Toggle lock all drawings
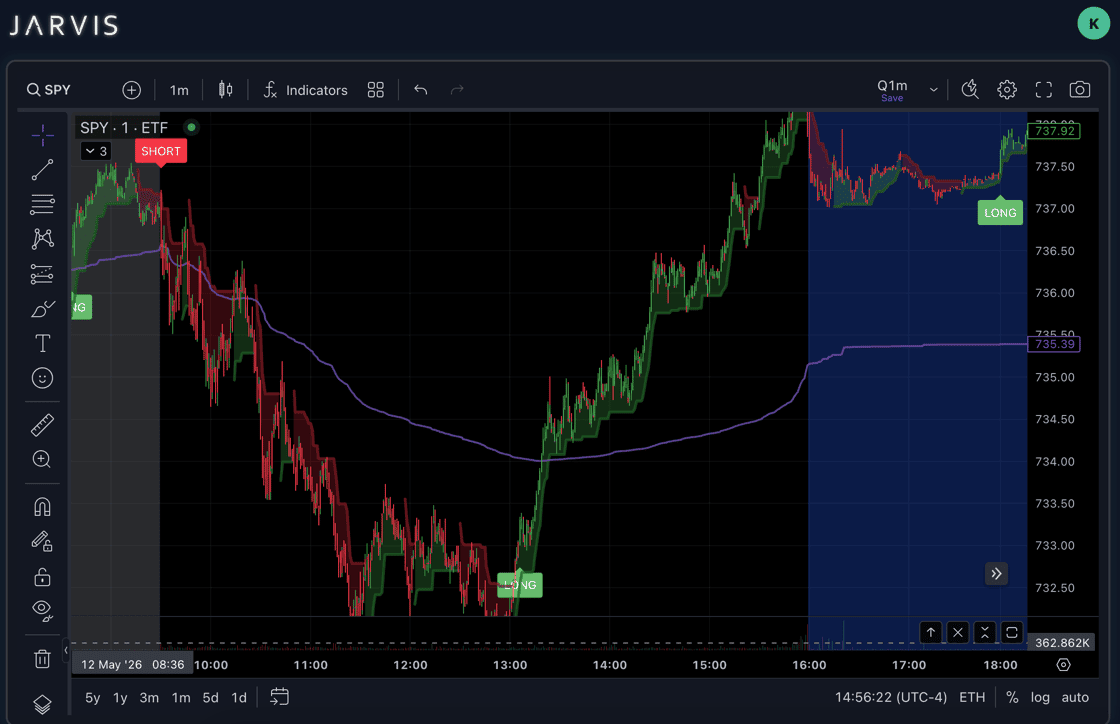The width and height of the screenshot is (1120, 724). tap(42, 576)
